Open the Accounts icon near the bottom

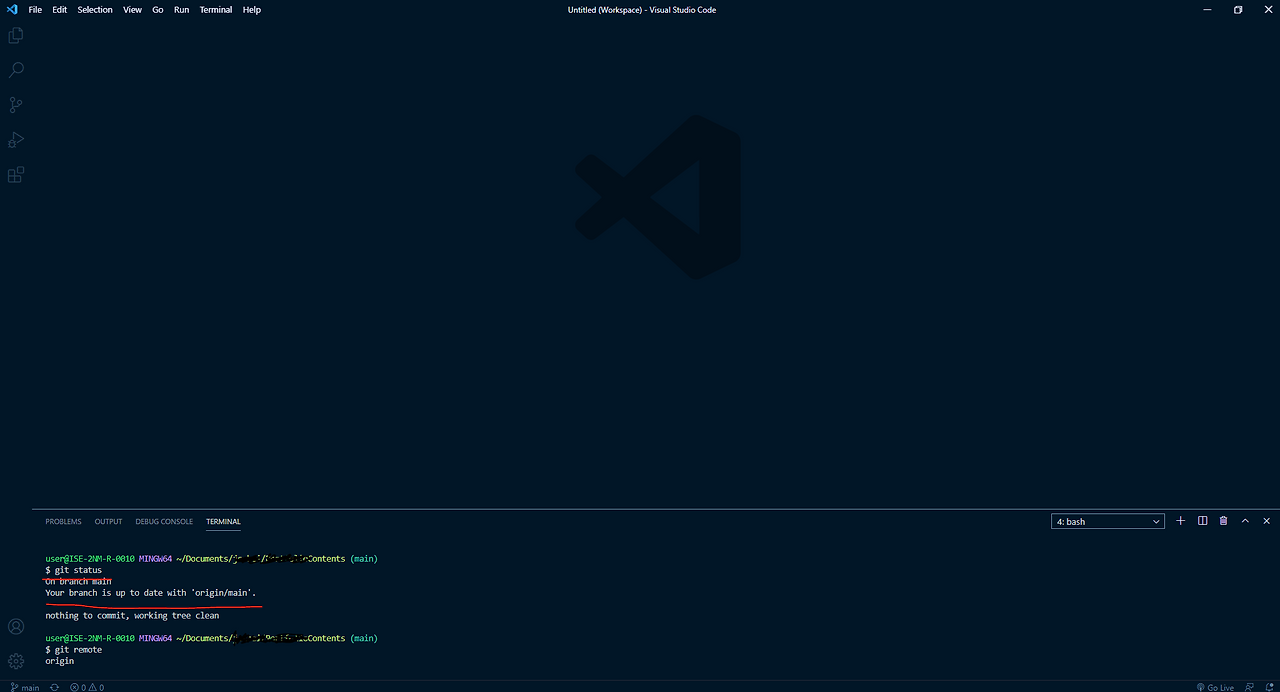click(x=15, y=626)
